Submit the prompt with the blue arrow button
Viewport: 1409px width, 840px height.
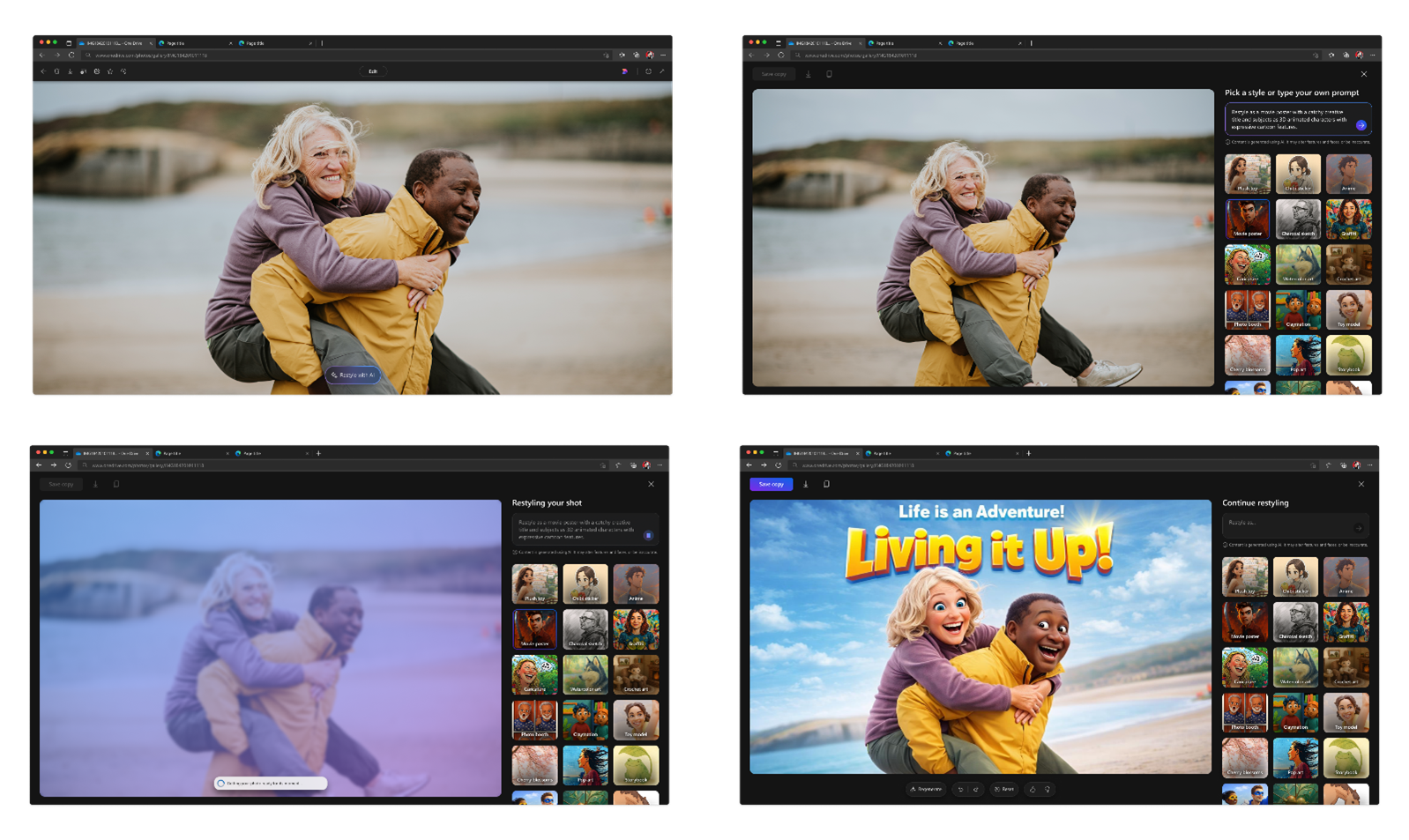click(x=1361, y=125)
